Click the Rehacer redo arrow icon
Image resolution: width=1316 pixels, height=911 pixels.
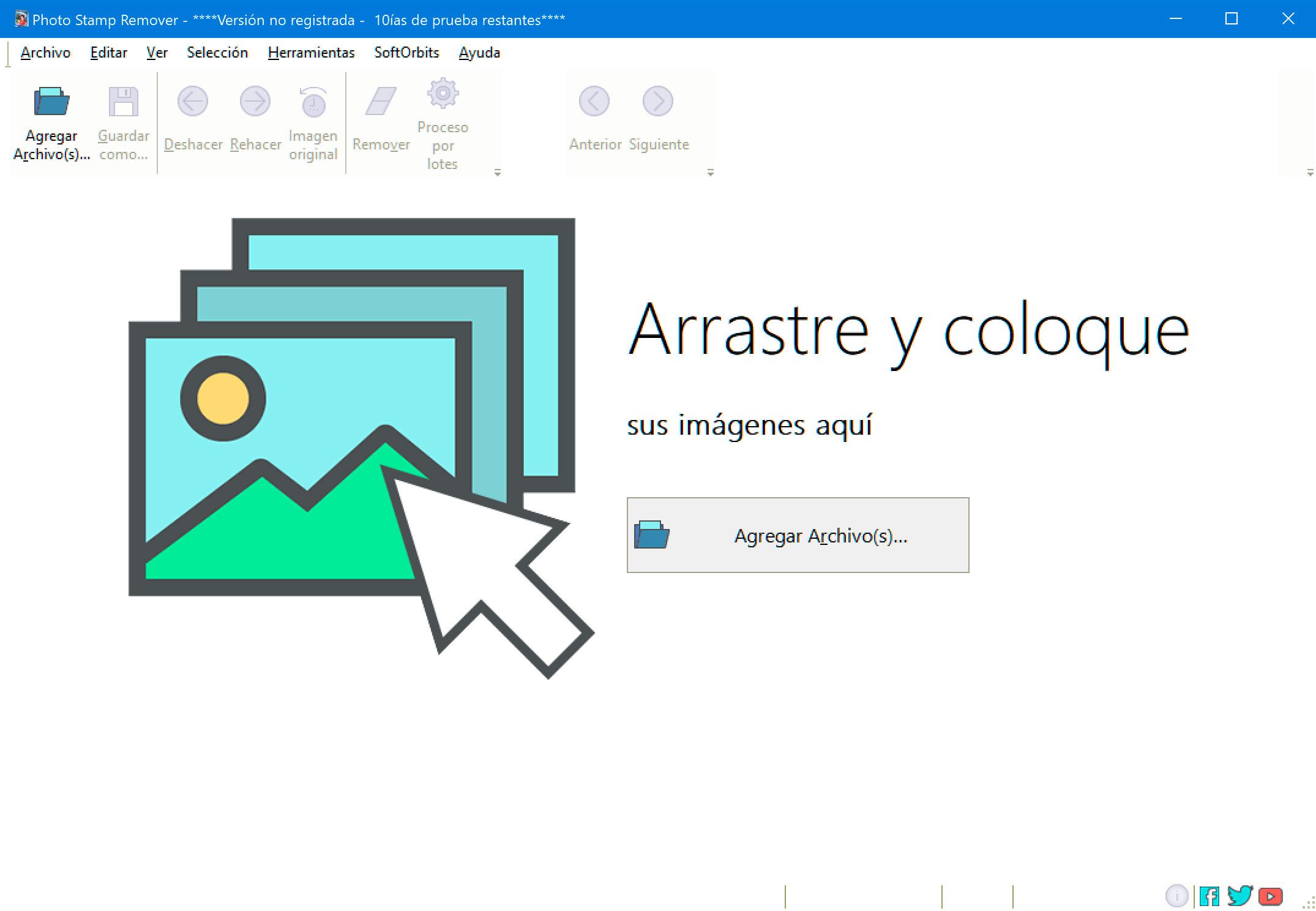tap(255, 101)
